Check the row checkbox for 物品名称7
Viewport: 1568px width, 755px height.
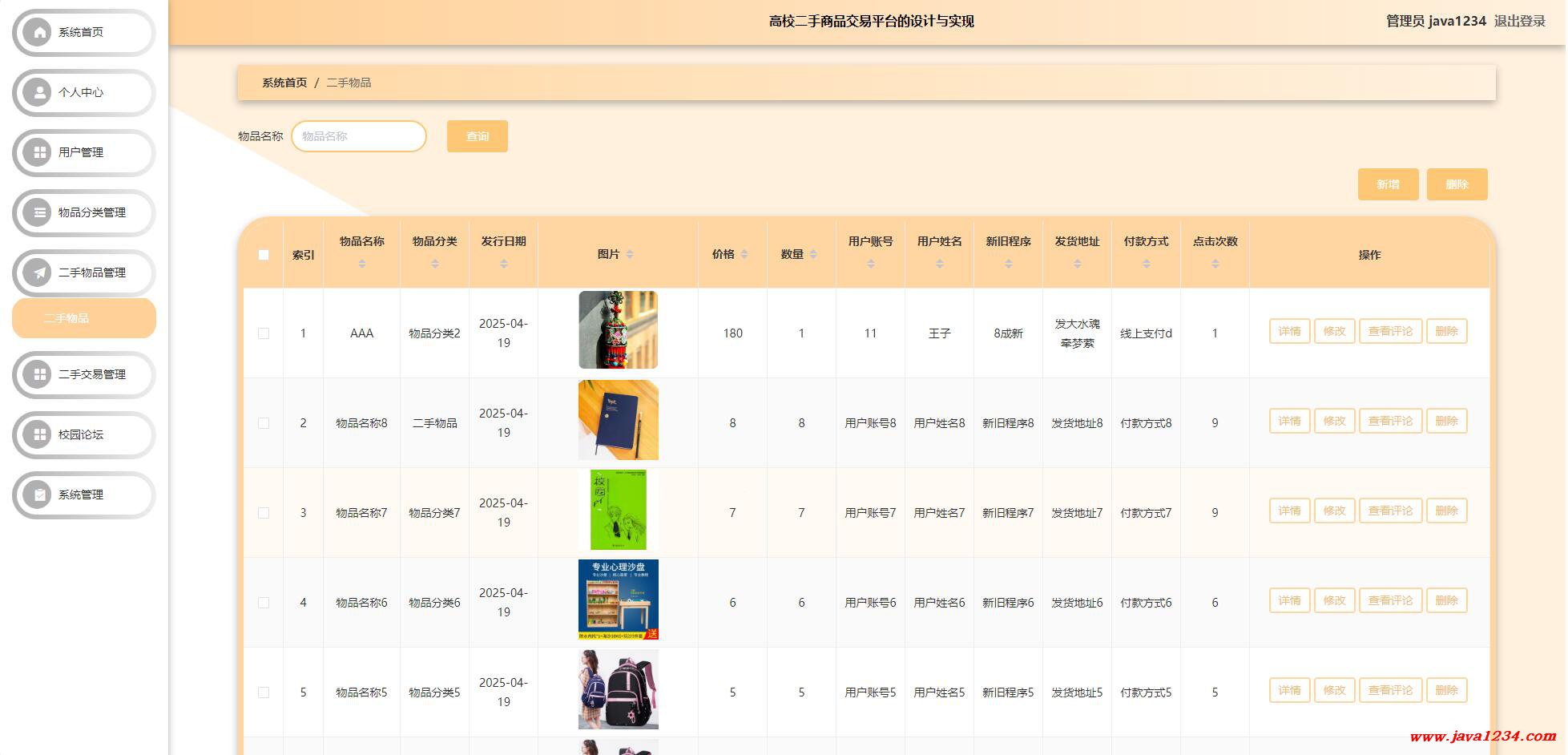(264, 513)
